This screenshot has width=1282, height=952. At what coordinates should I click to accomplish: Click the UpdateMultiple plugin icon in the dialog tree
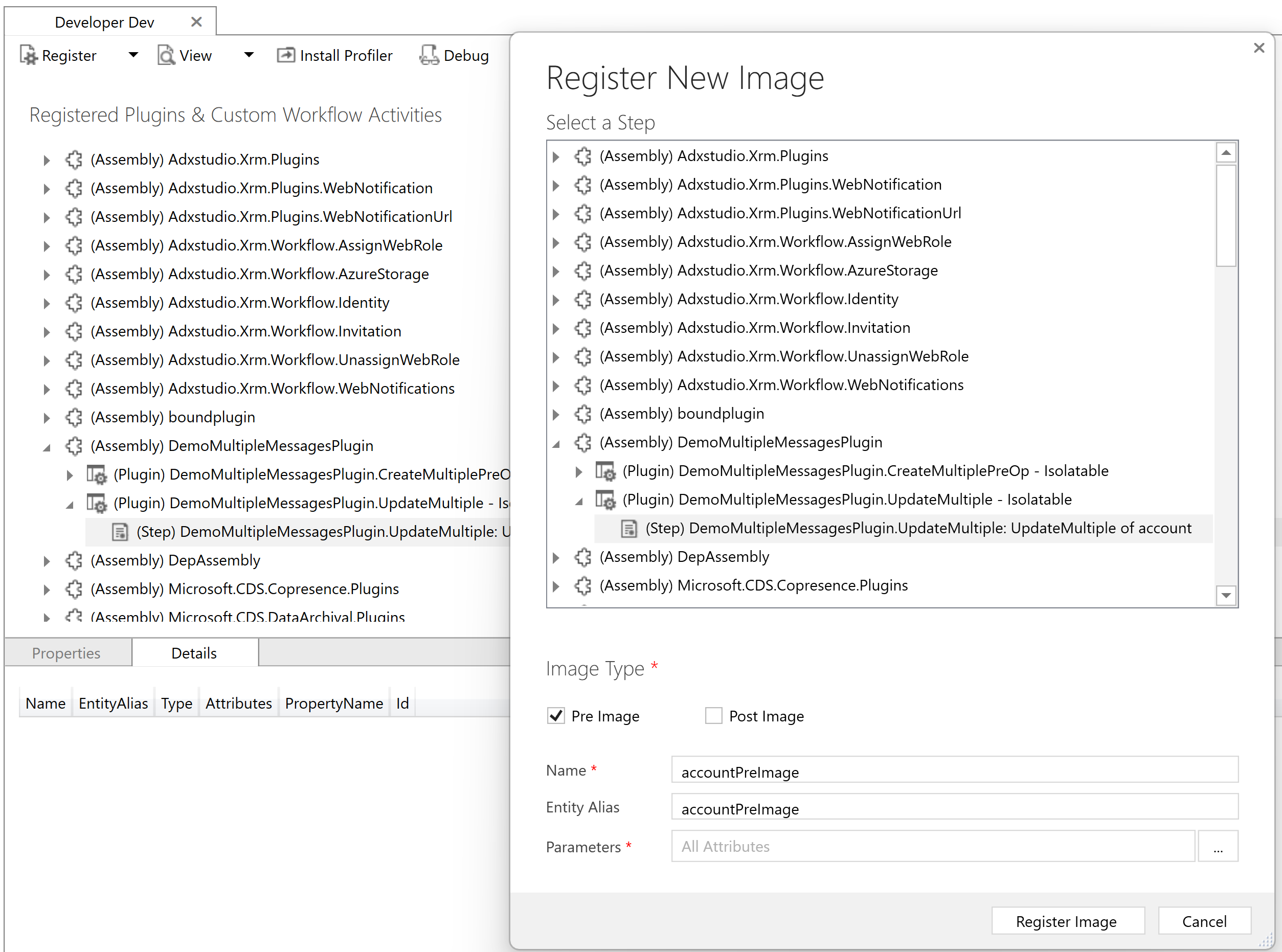(x=605, y=500)
